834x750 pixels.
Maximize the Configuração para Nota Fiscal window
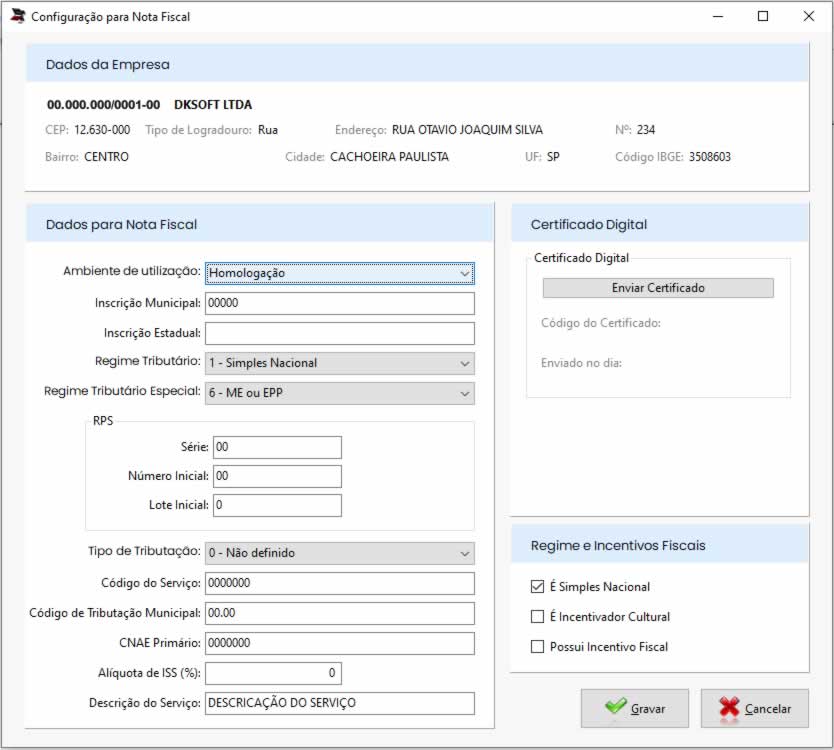[763, 16]
